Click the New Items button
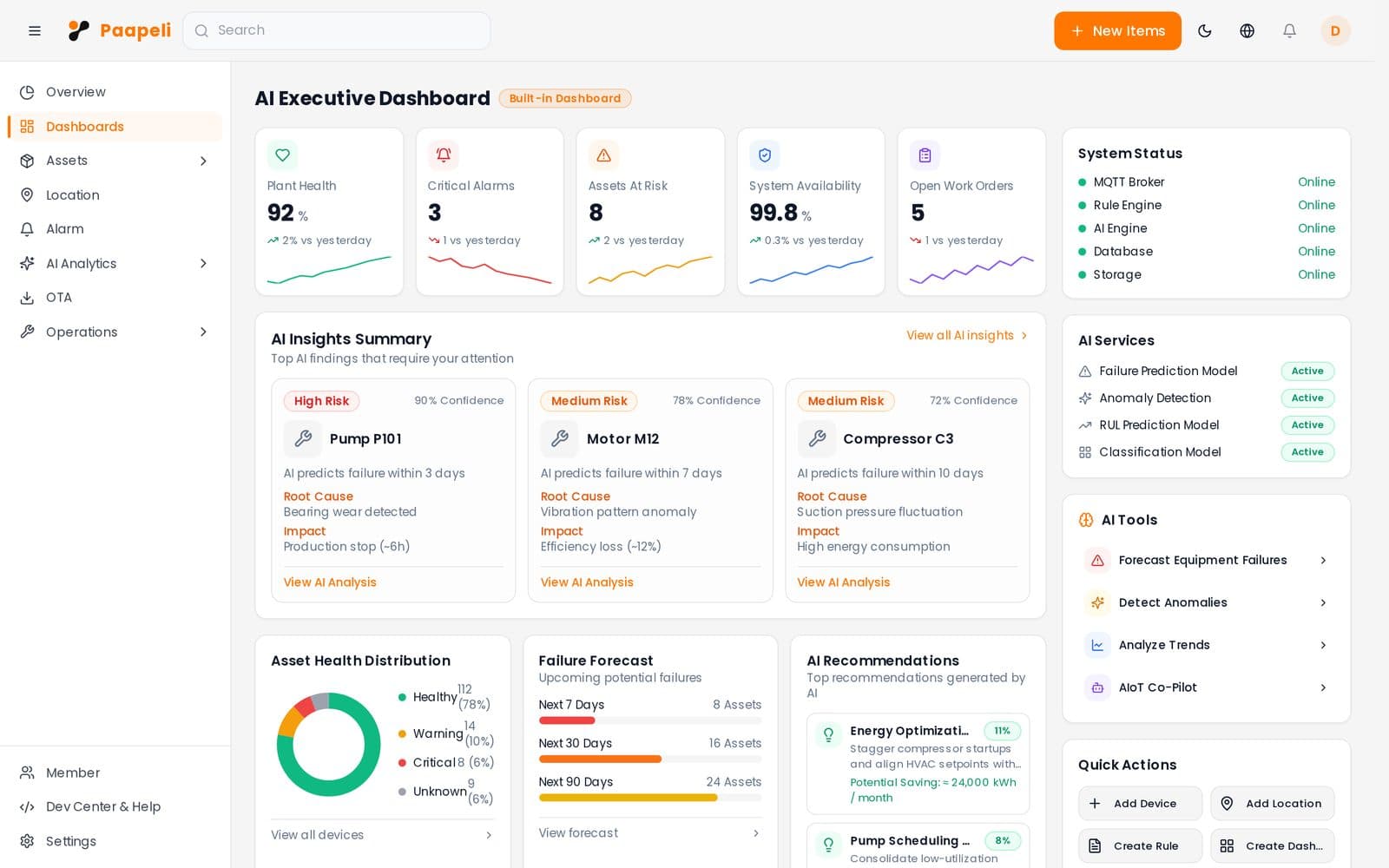 point(1117,31)
